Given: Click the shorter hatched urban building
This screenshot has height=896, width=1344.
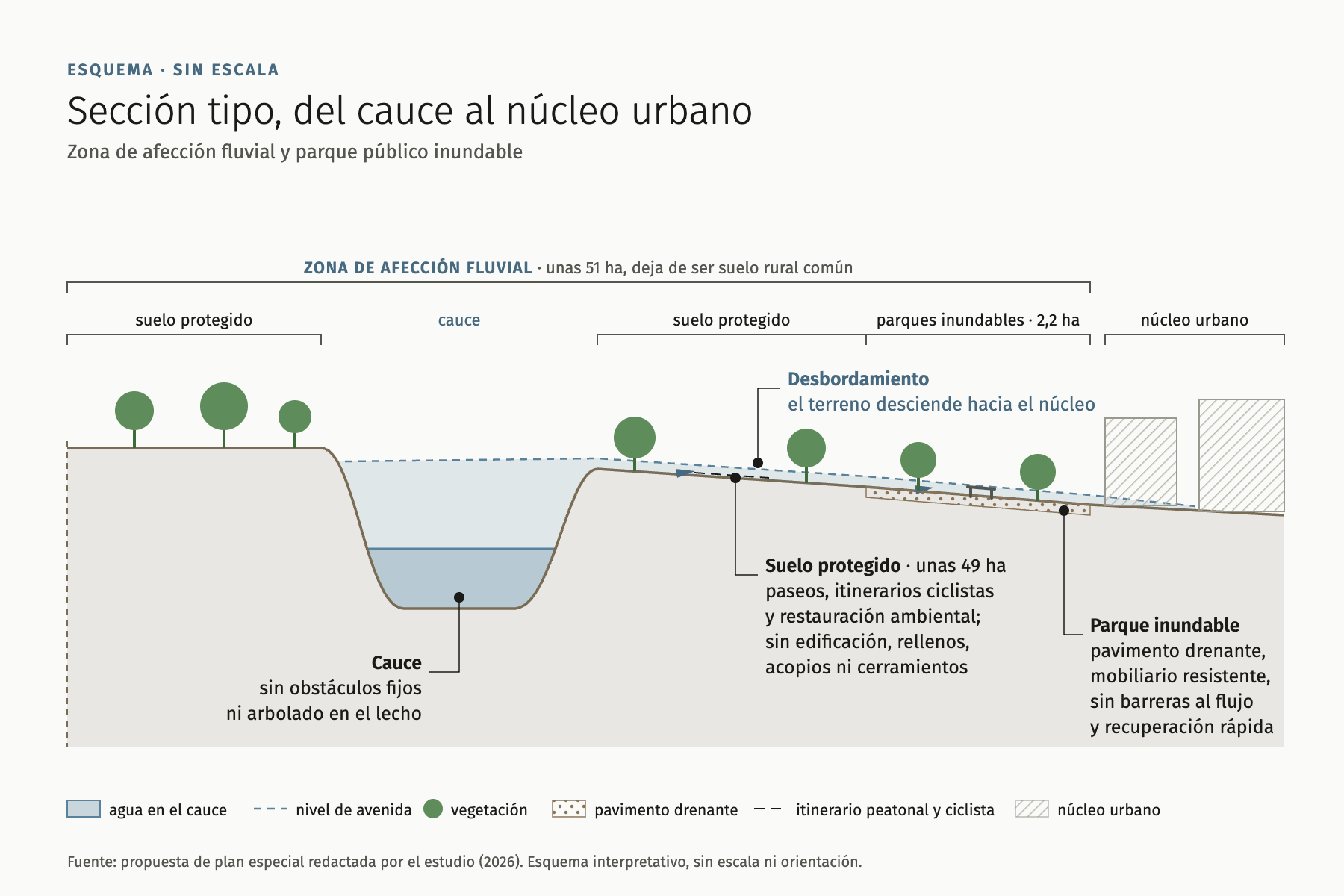Looking at the screenshot, I should click(x=1141, y=461).
